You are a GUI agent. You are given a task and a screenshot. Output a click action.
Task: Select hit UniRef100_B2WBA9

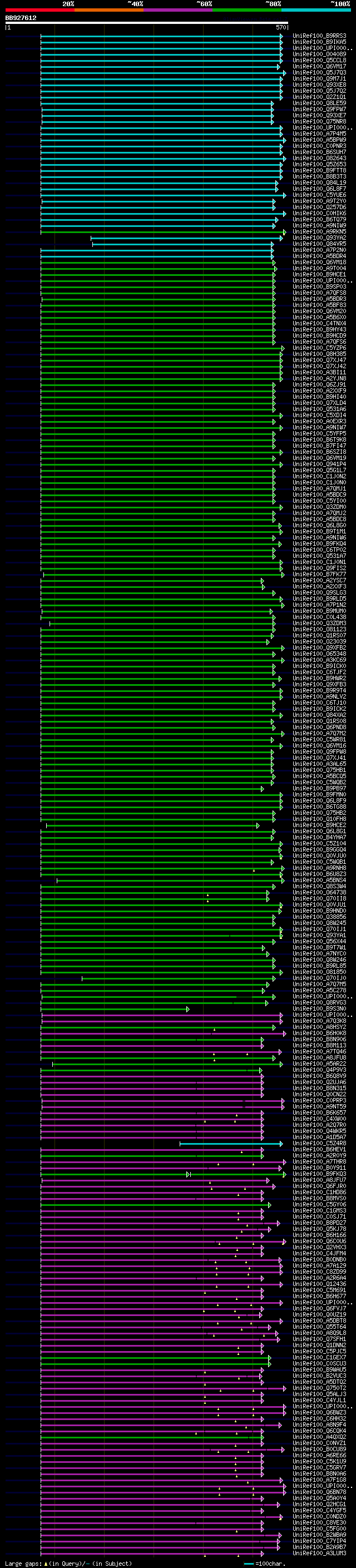pyautogui.click(x=319, y=1535)
